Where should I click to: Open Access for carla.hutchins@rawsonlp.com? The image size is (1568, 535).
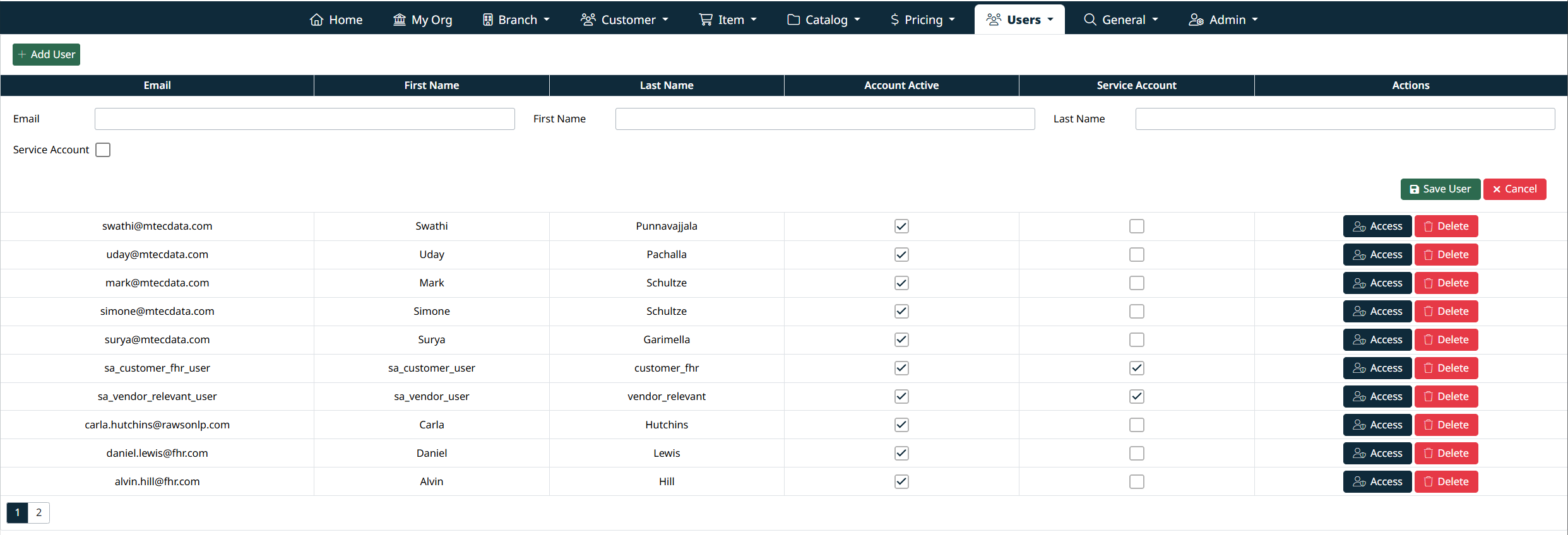click(x=1377, y=425)
